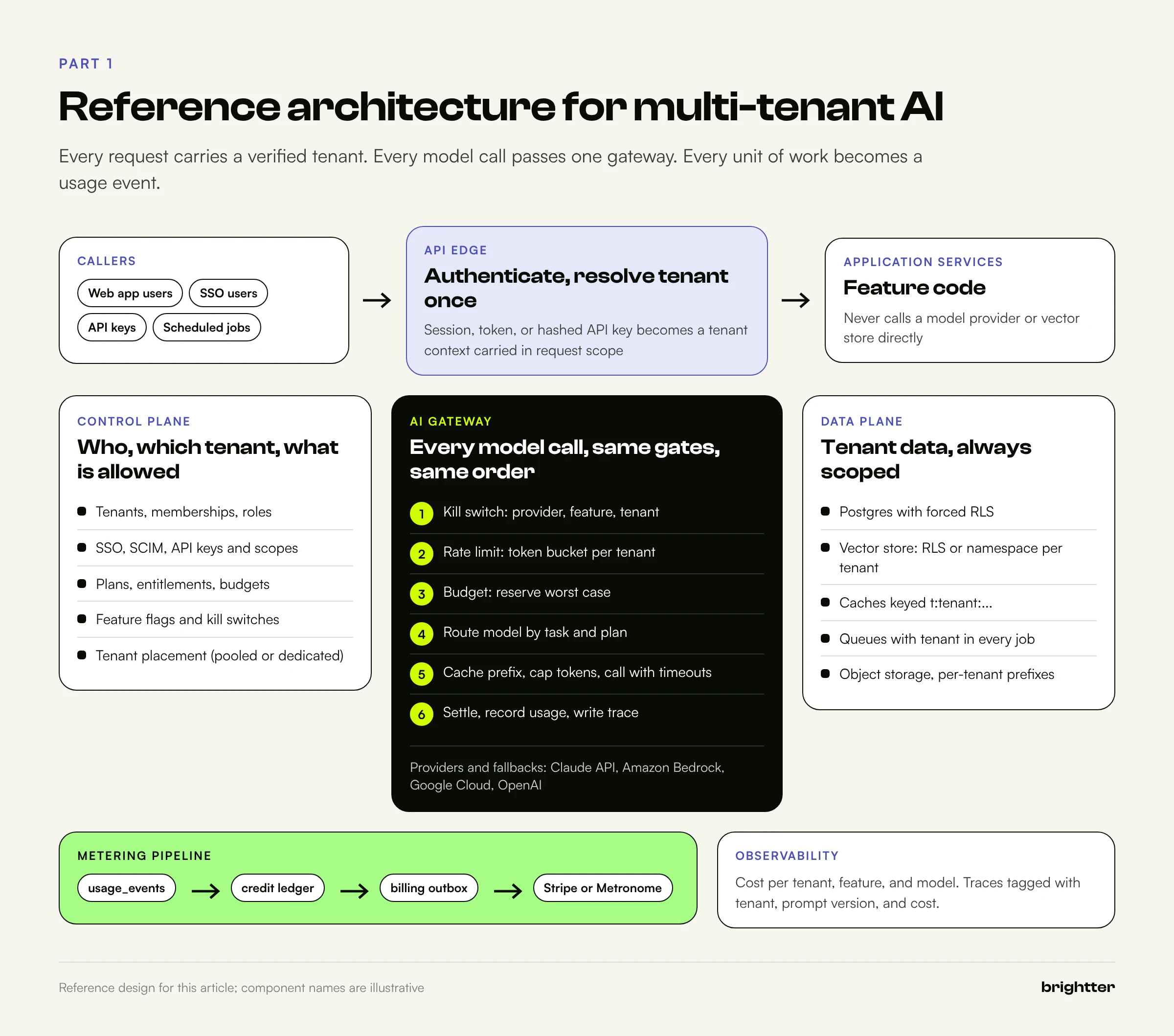Click "Tenant placement (pooled or dedicated)"
This screenshot has height=1036, width=1174.
[220, 656]
